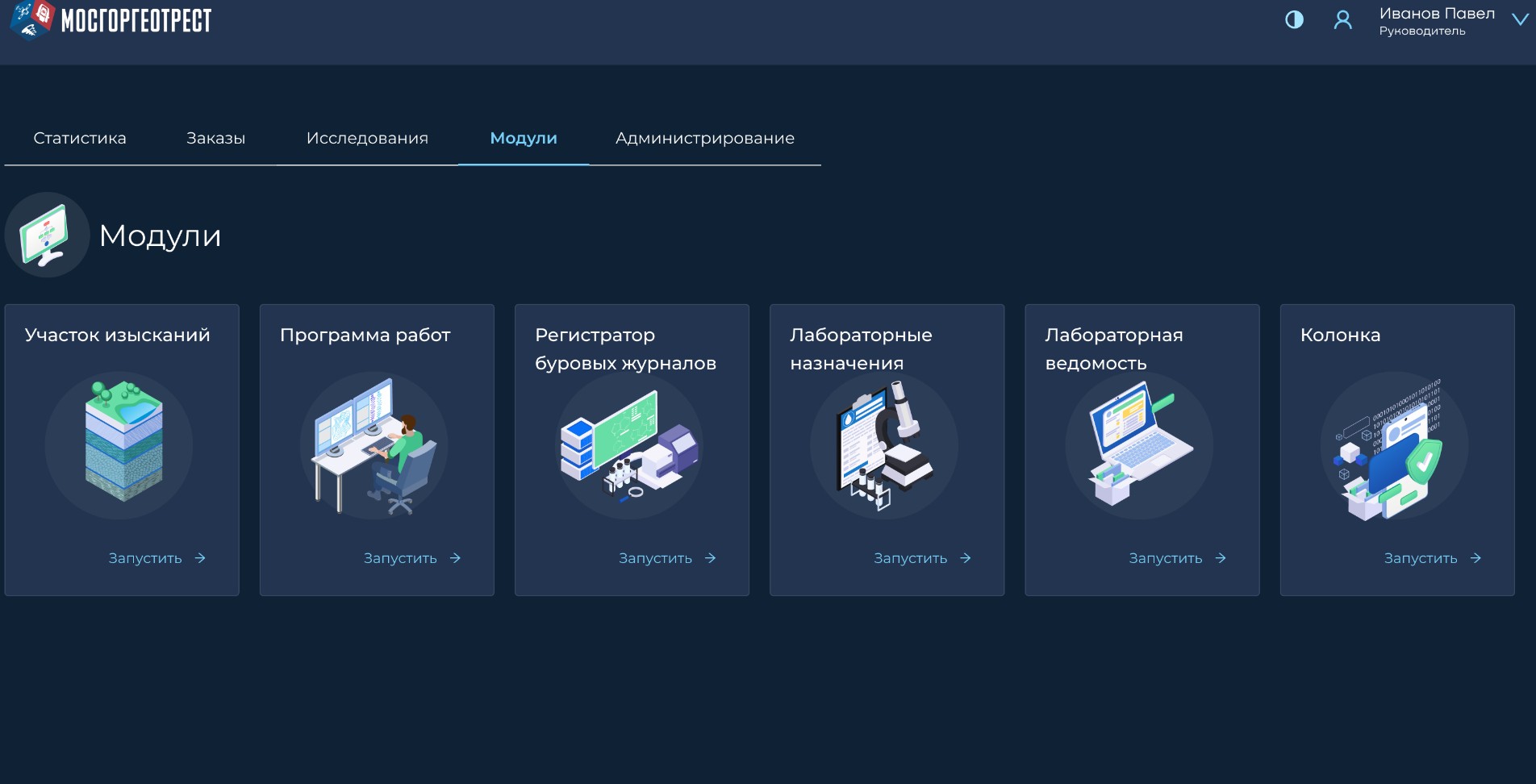Click the workstation illustration for Программа работ
1536x784 pixels.
374,444
